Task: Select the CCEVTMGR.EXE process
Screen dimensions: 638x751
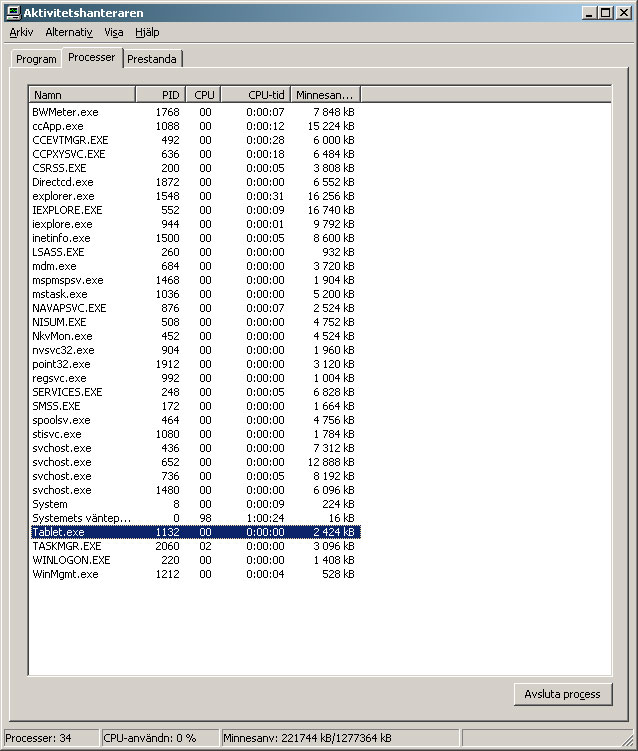Action: pyautogui.click(x=195, y=140)
